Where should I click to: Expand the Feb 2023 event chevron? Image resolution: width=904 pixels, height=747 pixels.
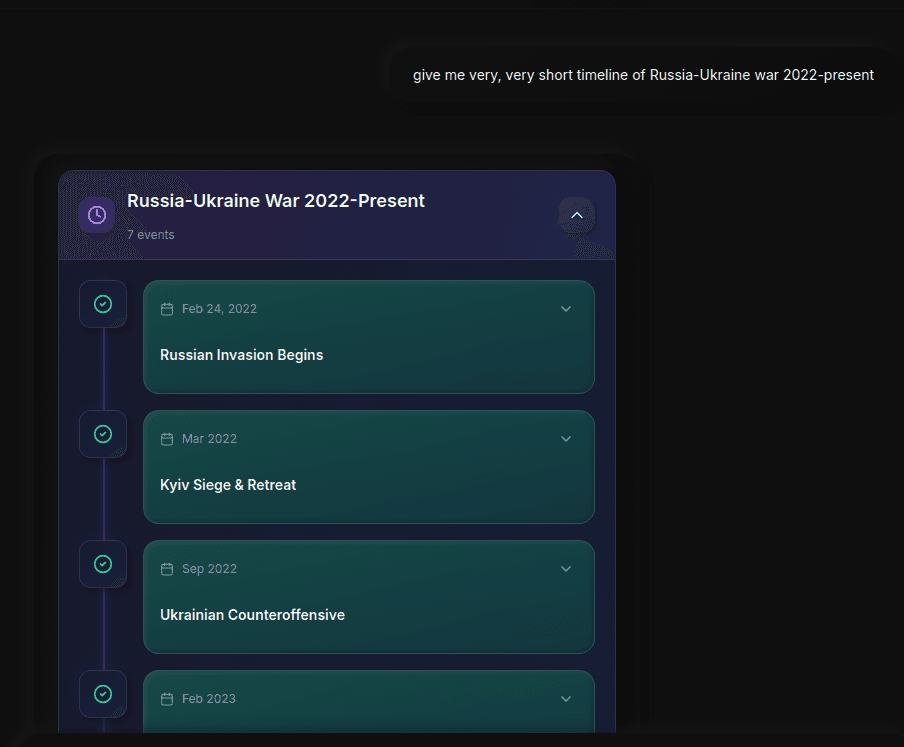pos(566,699)
